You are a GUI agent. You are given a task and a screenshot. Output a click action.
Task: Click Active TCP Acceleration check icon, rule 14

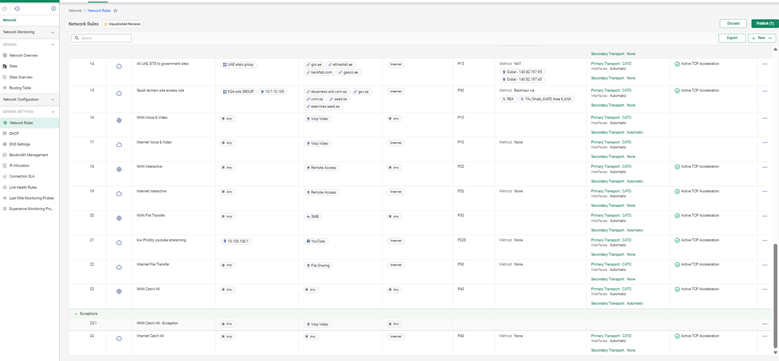coord(677,64)
